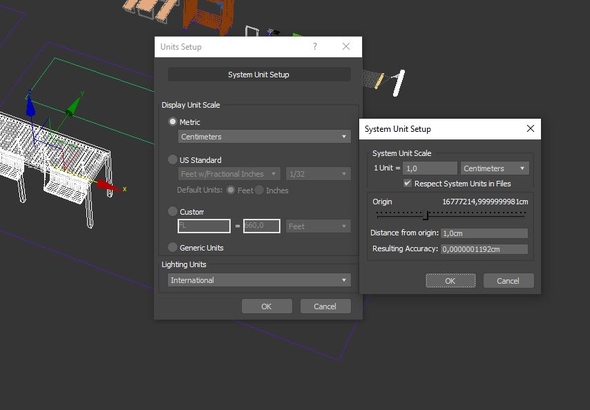The height and width of the screenshot is (410, 590).
Task: Select the Metric radio button
Action: coord(173,122)
